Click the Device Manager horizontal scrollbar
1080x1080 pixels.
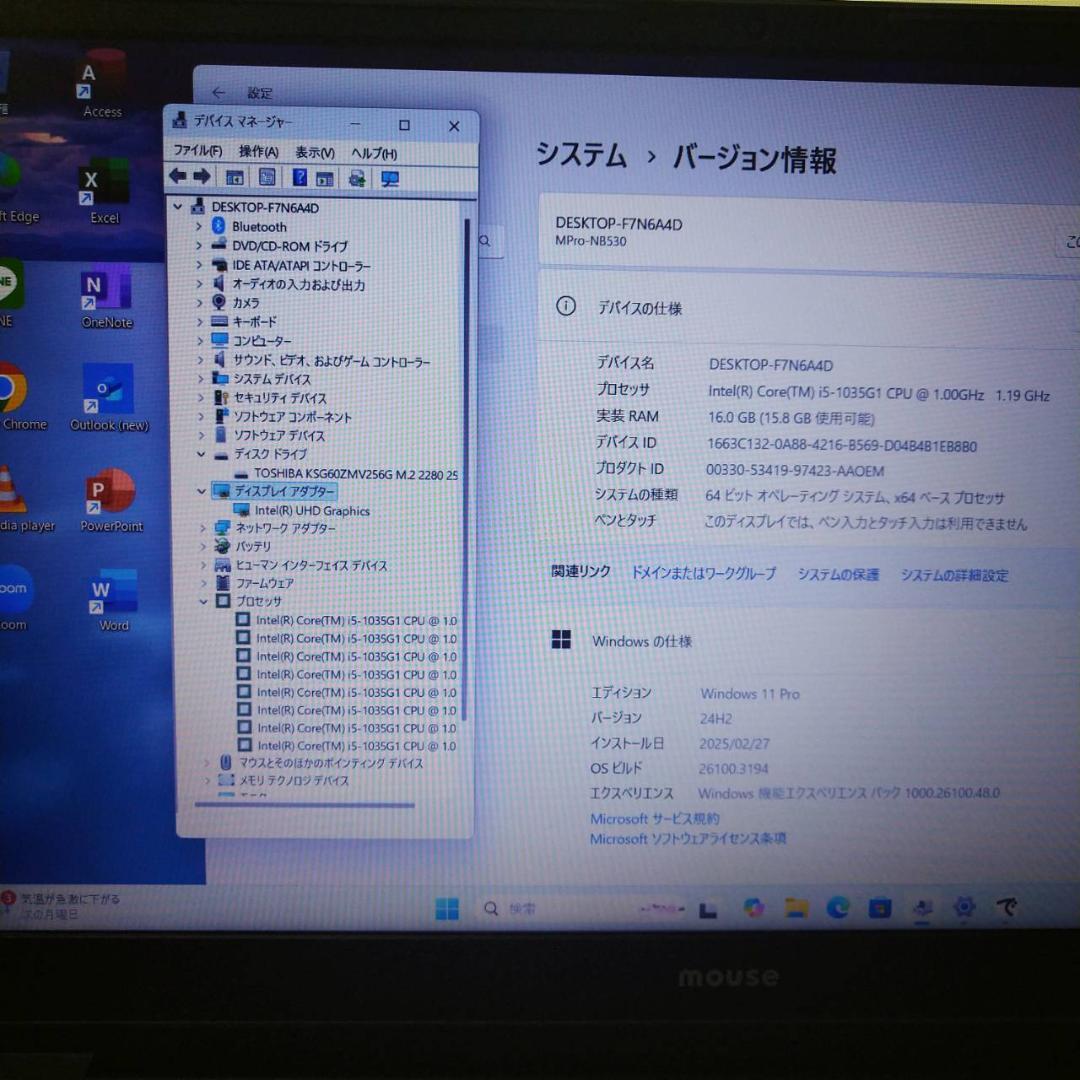coord(304,804)
